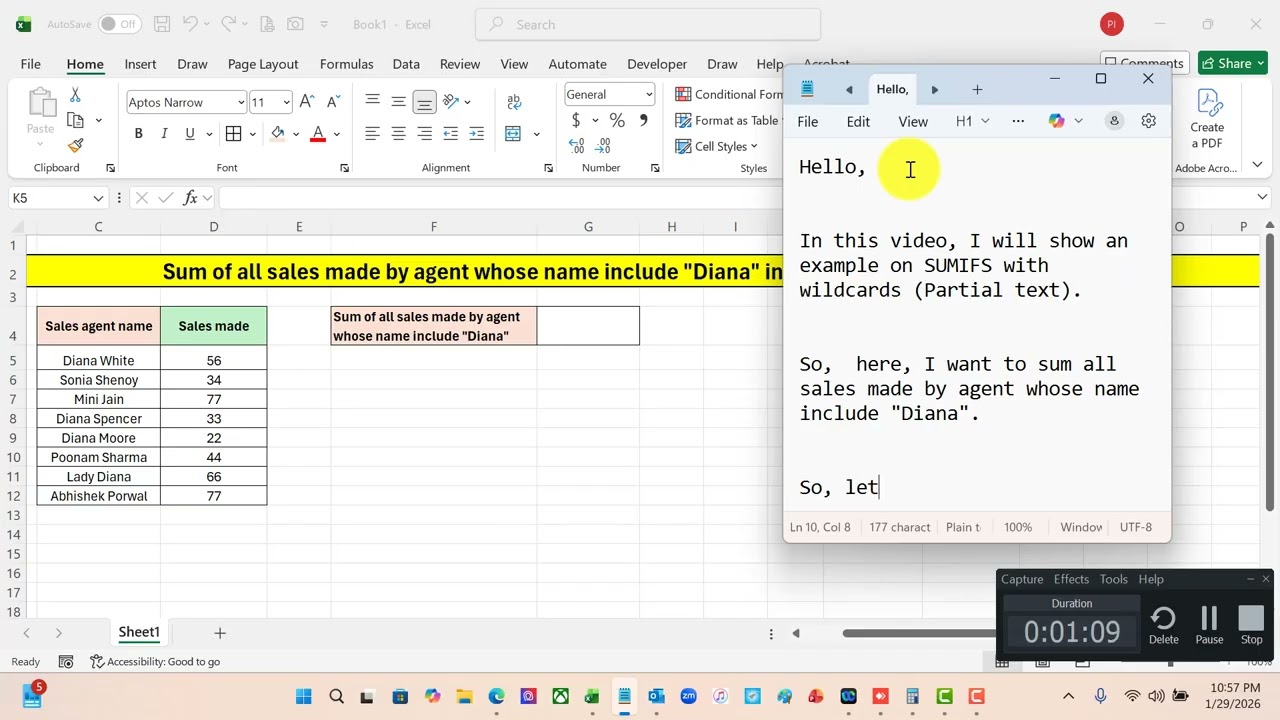Click the Orientation text rotation icon
The image size is (1280, 720).
(x=451, y=101)
